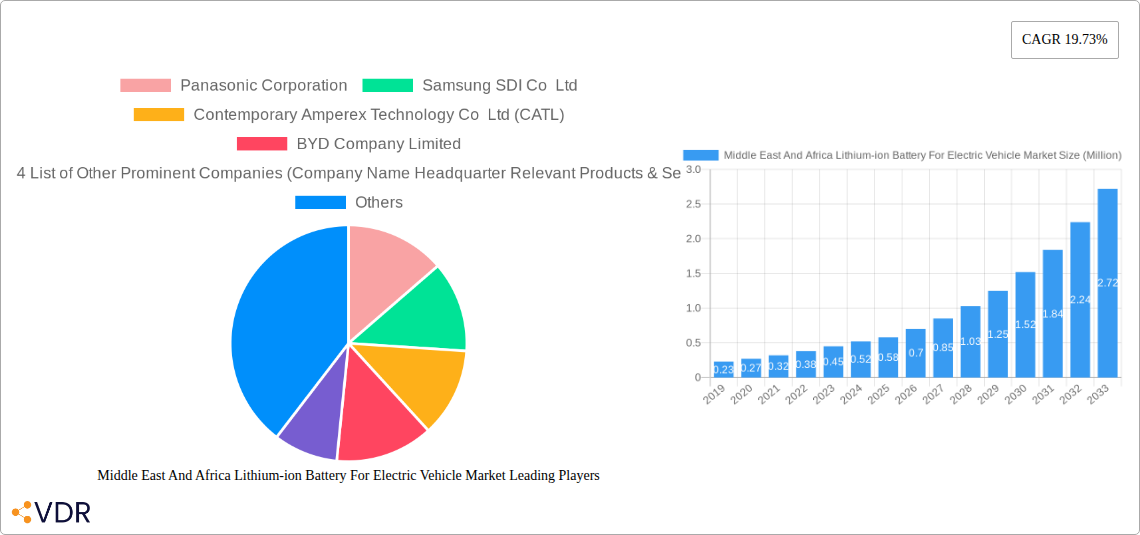Click the 2033 bar showing 2.72

1107,283
